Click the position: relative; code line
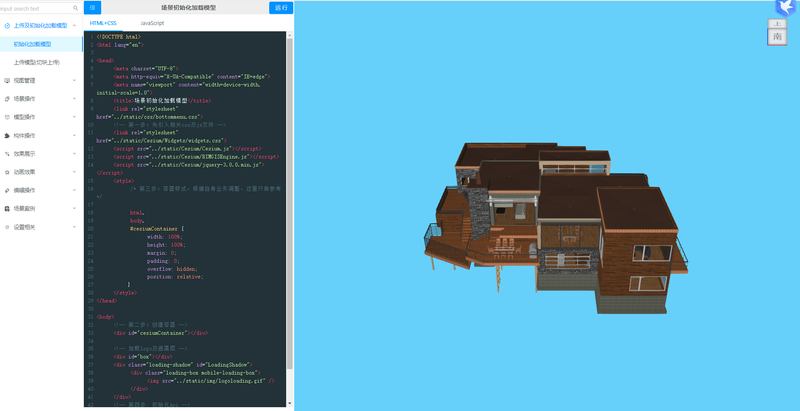The width and height of the screenshot is (800, 411). tap(175, 277)
